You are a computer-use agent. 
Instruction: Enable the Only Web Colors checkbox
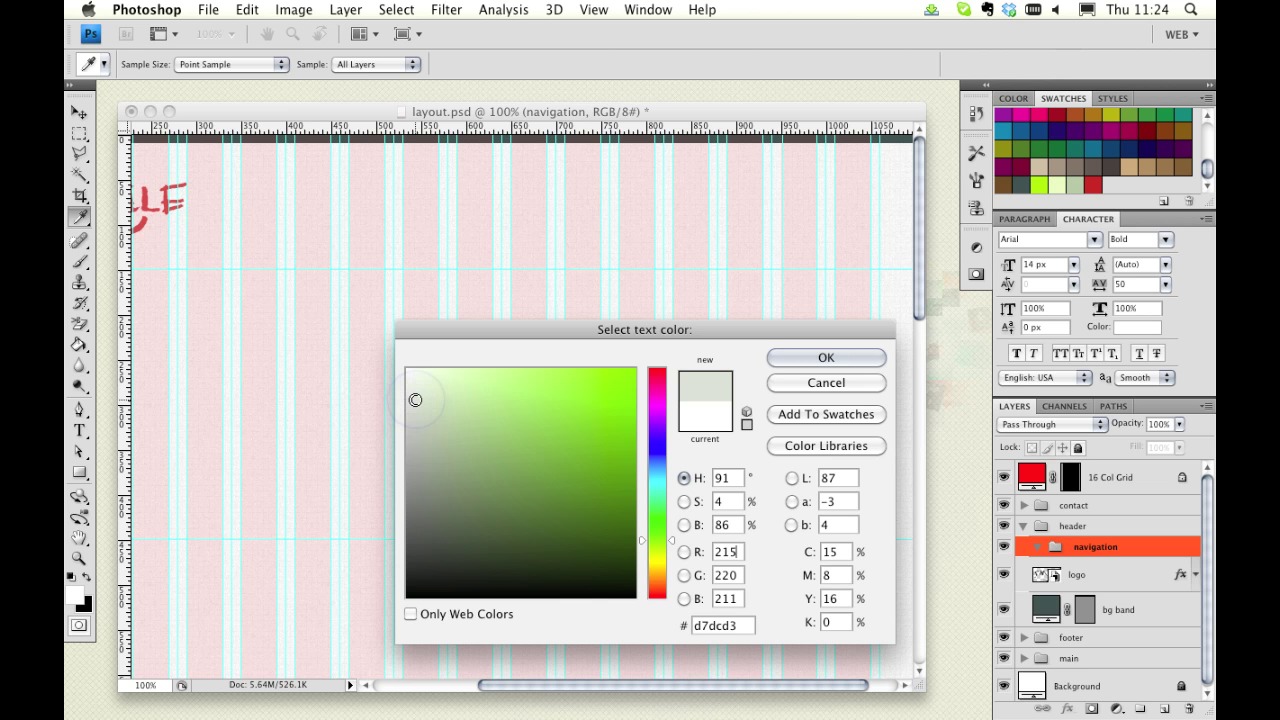point(411,614)
